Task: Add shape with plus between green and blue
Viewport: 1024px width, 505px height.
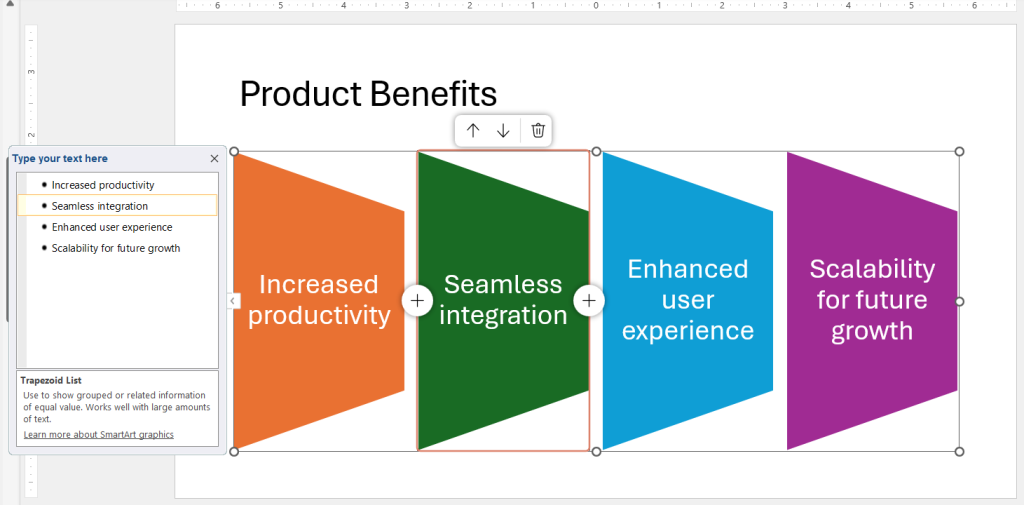Action: click(x=589, y=301)
